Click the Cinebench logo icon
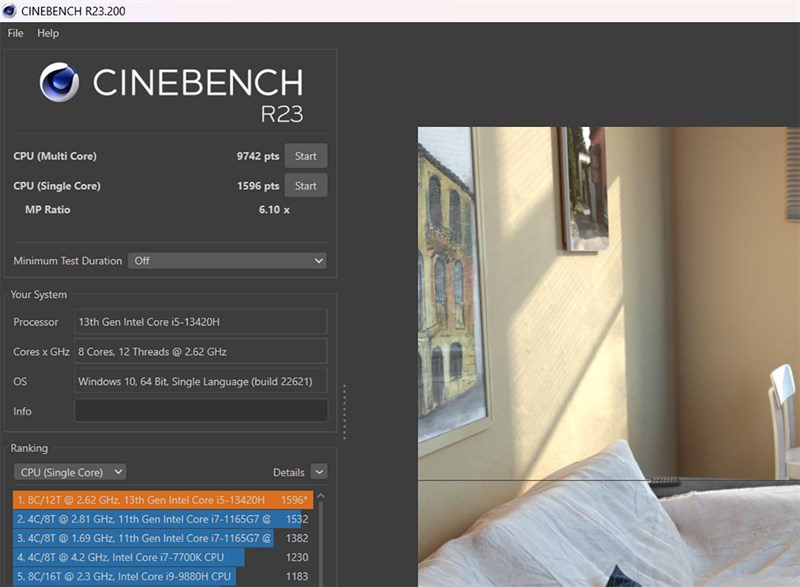Screen dimensions: 800x587 click(62, 83)
